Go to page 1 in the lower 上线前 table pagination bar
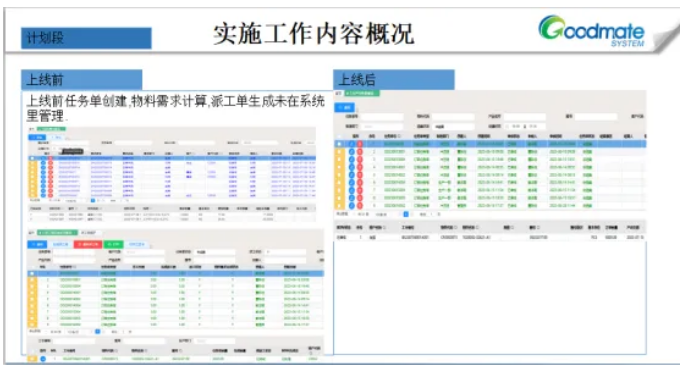This screenshot has width=680, height=370. point(98,332)
